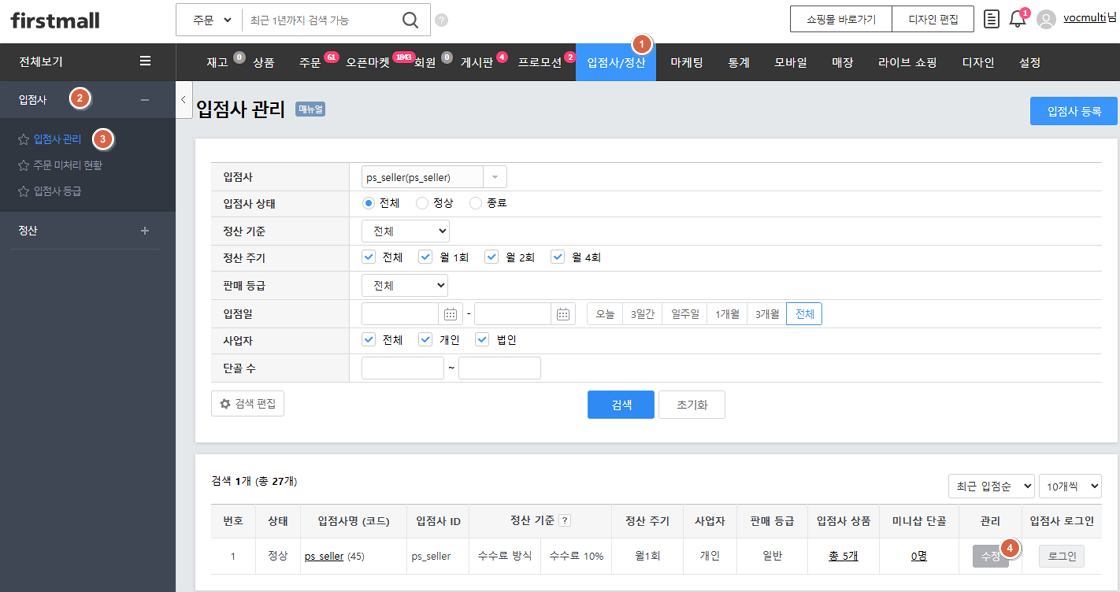The height and width of the screenshot is (592, 1120).
Task: Click the top search text field
Action: (320, 20)
